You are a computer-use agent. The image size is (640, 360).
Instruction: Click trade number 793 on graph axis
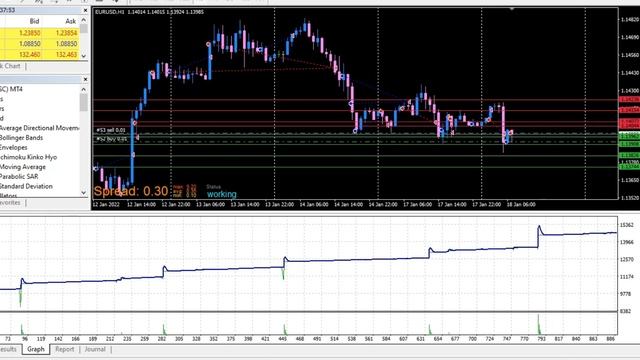pos(541,339)
